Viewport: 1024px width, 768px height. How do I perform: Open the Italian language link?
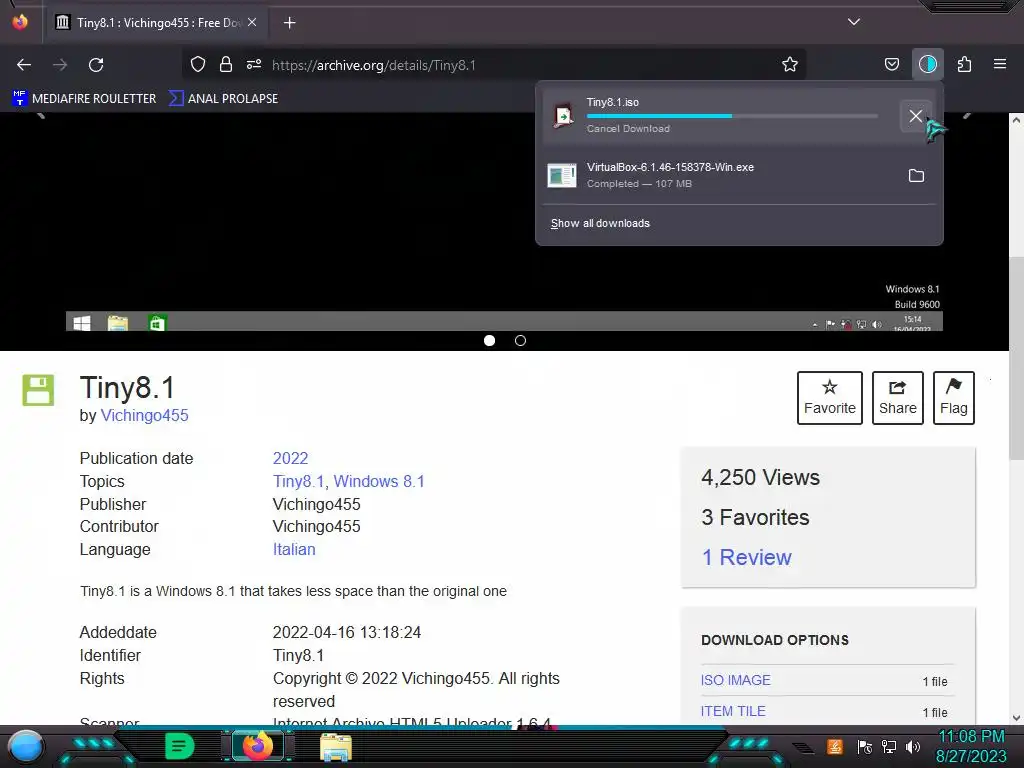[x=294, y=549]
